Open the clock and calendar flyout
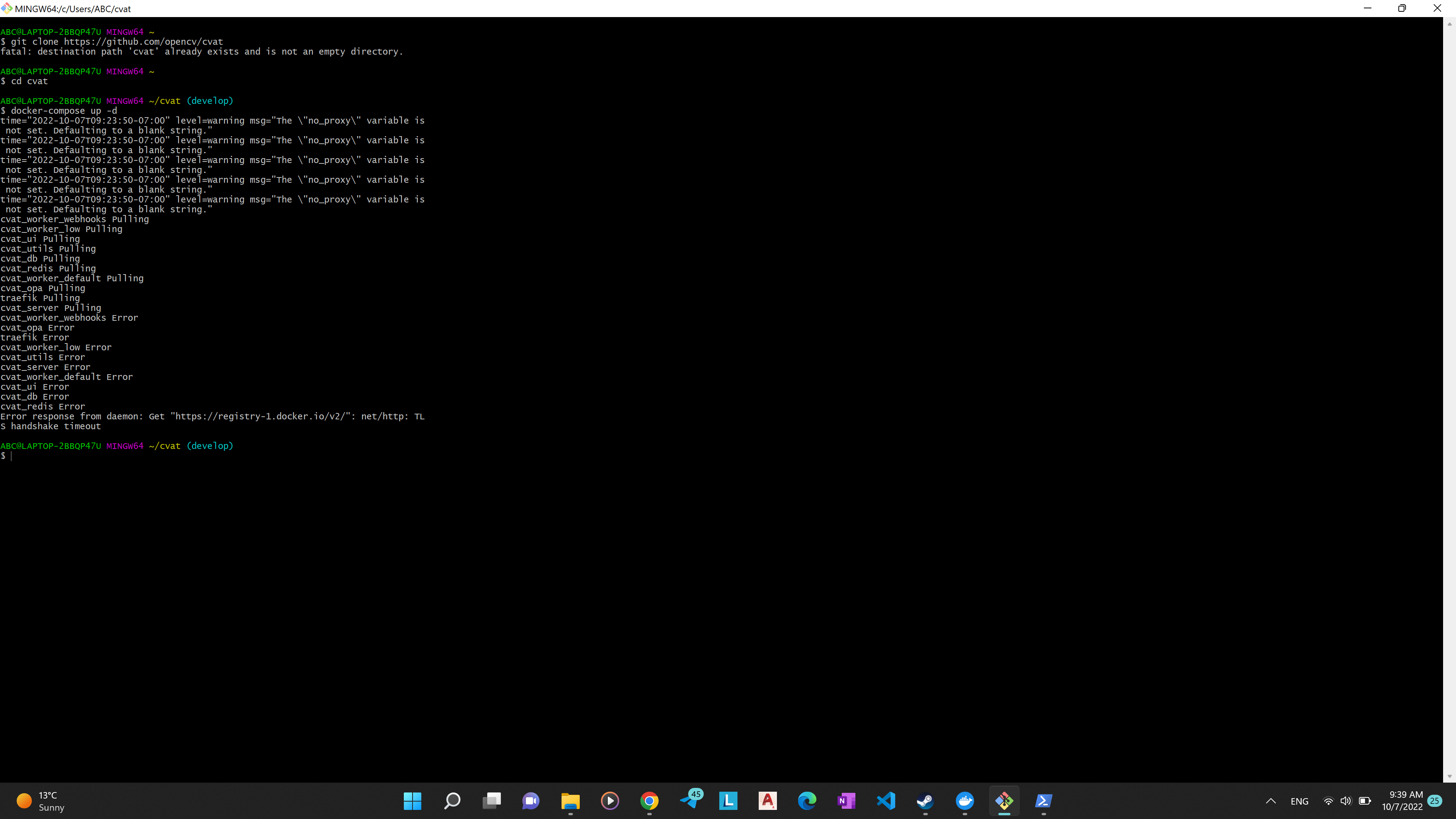1456x819 pixels. 1402,801
